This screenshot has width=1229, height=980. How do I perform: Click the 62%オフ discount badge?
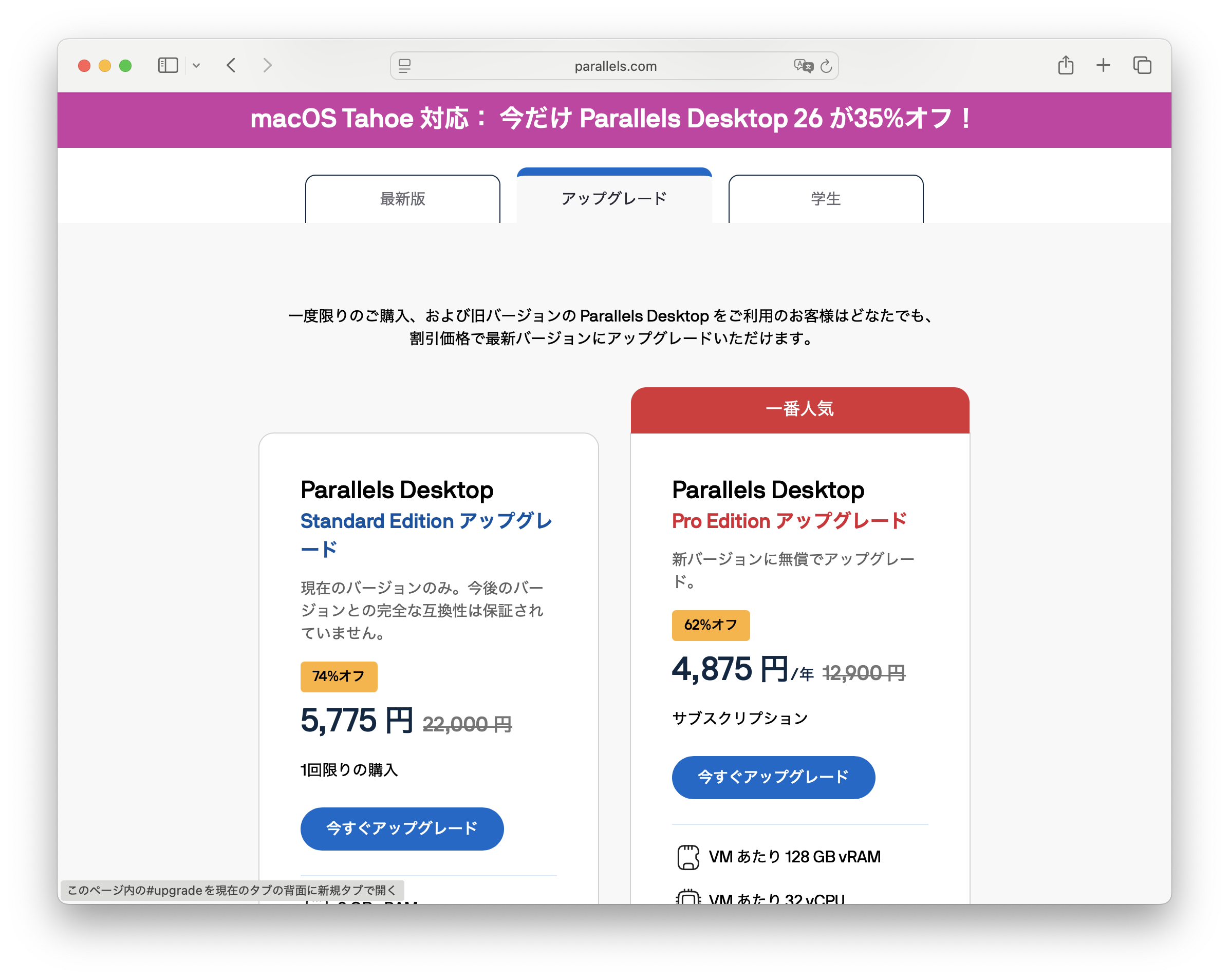710,625
